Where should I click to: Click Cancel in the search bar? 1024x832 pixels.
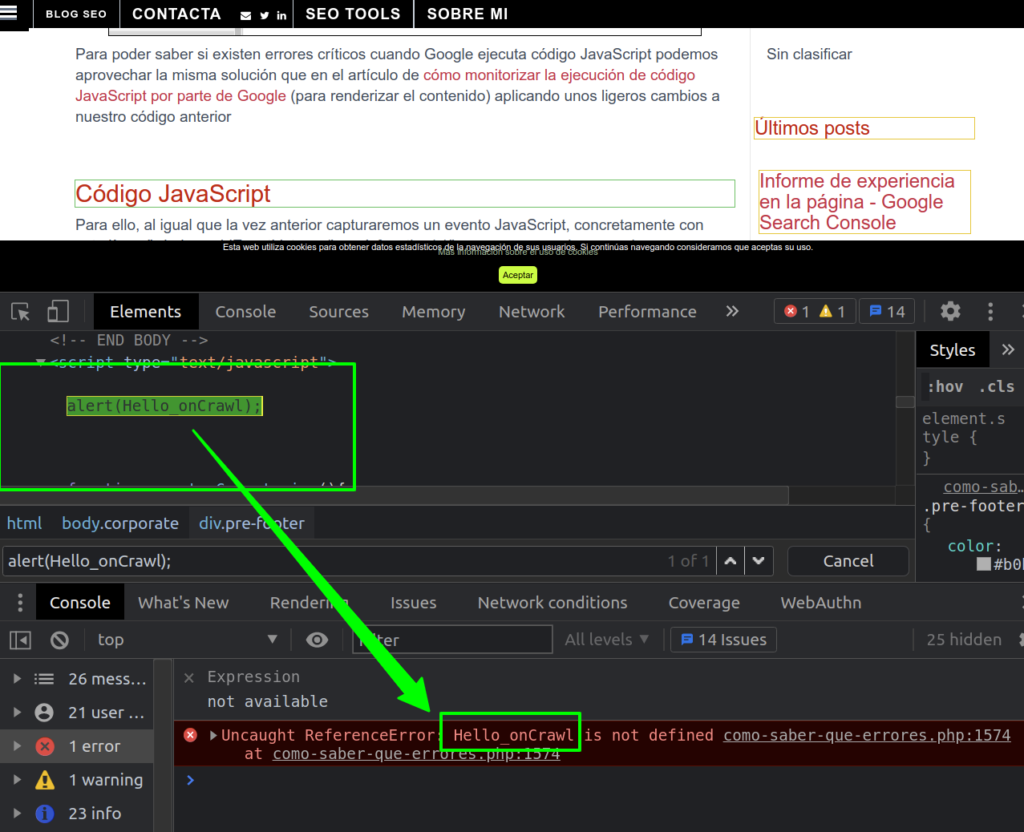point(848,561)
